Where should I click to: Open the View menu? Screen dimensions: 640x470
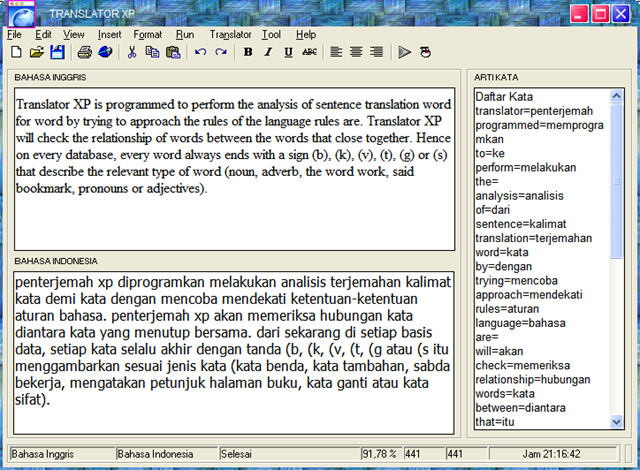click(x=73, y=35)
